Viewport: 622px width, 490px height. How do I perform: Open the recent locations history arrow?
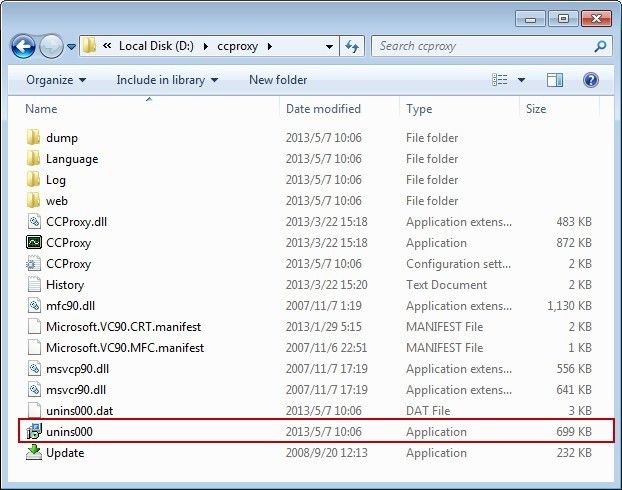click(x=71, y=47)
